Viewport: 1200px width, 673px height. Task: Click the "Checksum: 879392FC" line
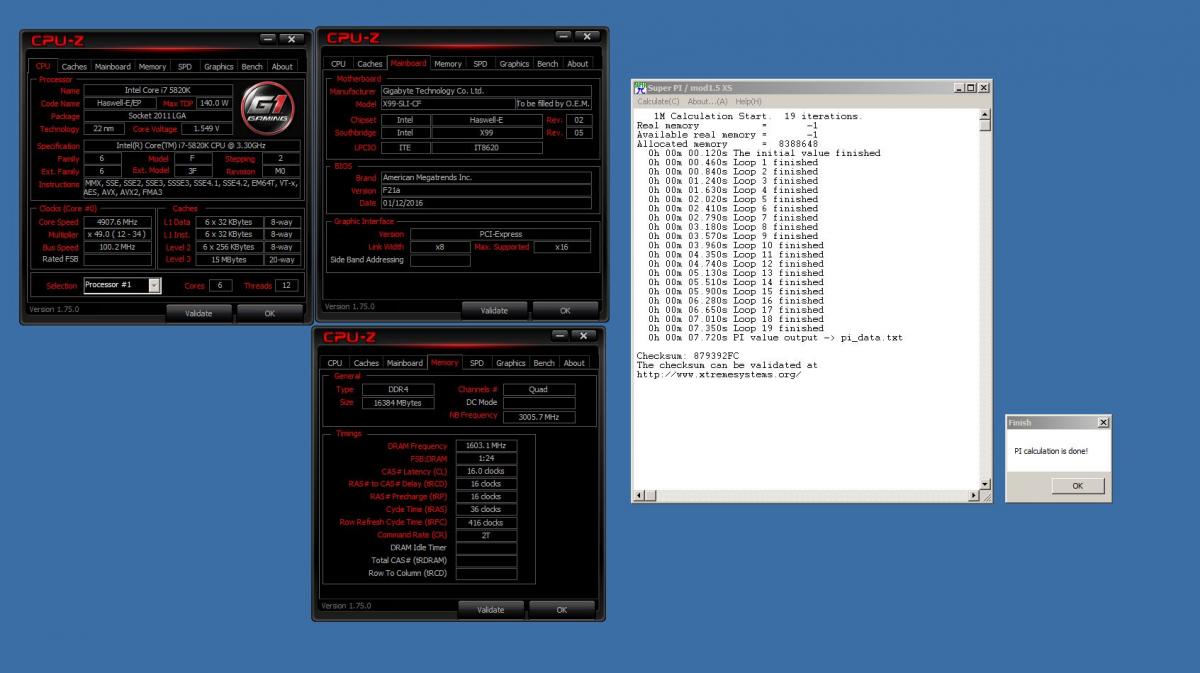[x=690, y=356]
